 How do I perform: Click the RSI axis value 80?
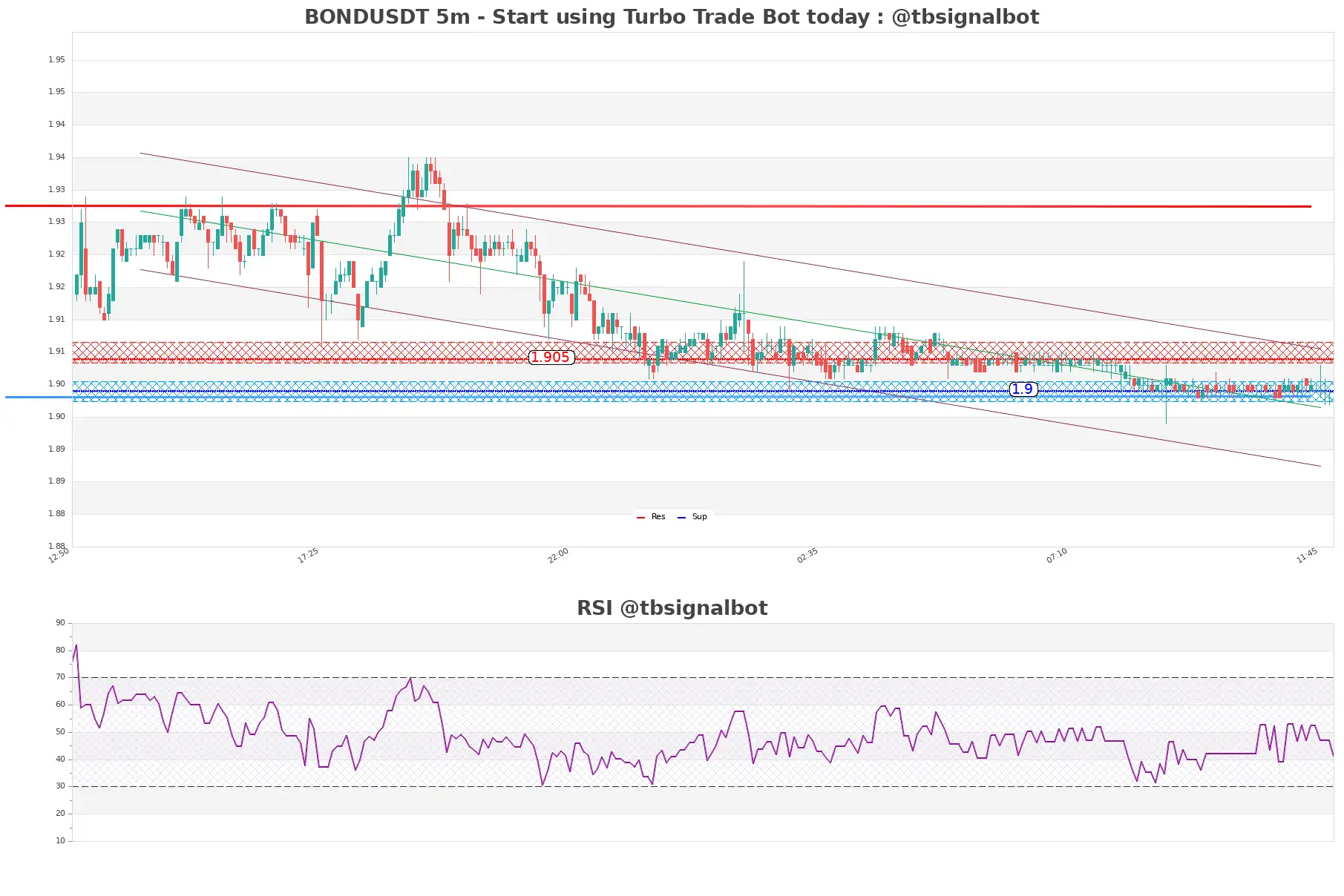coord(60,650)
